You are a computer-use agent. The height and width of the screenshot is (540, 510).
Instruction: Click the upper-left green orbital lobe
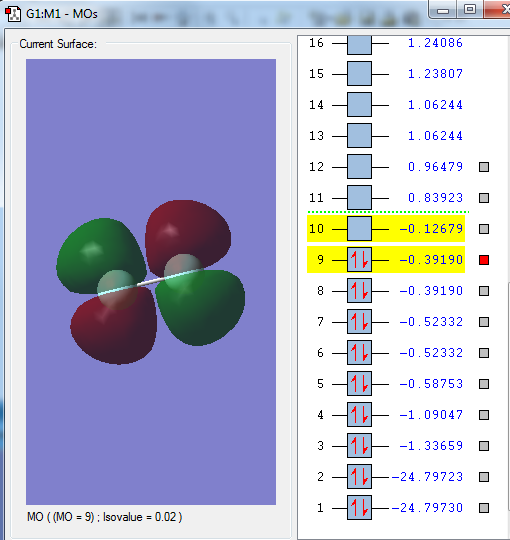point(100,255)
